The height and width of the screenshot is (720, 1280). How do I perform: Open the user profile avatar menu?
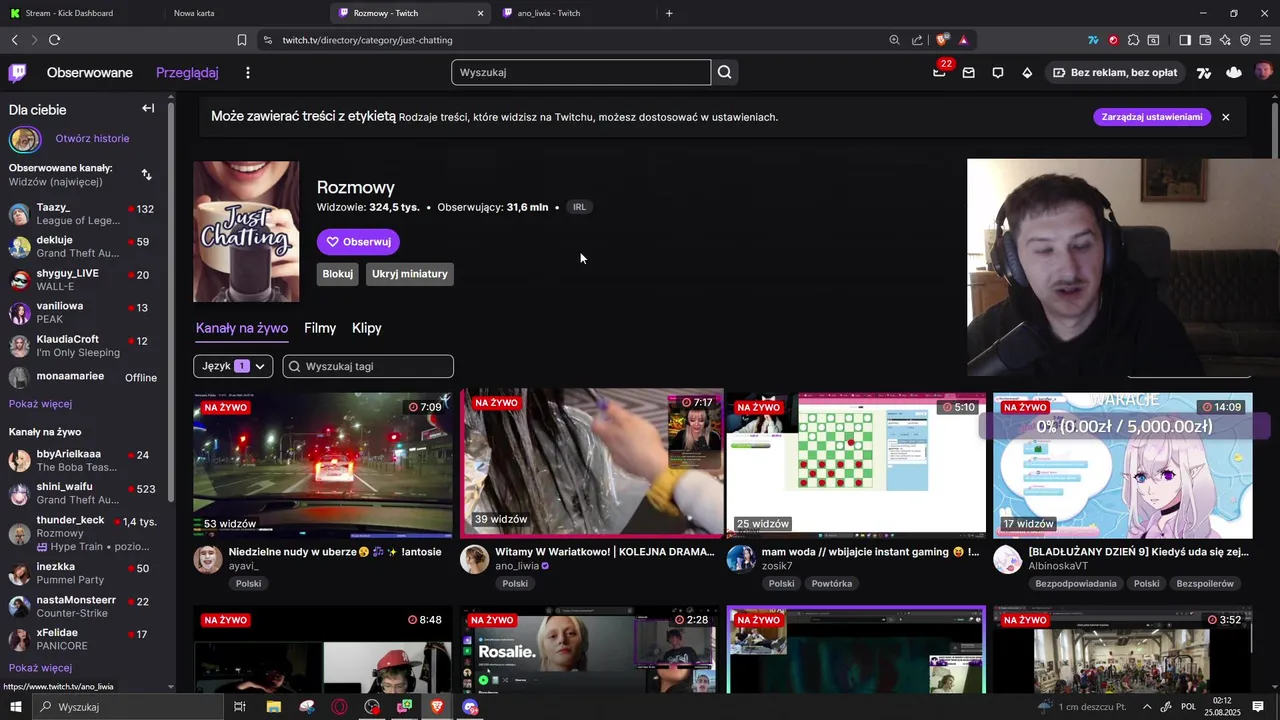(x=1263, y=72)
